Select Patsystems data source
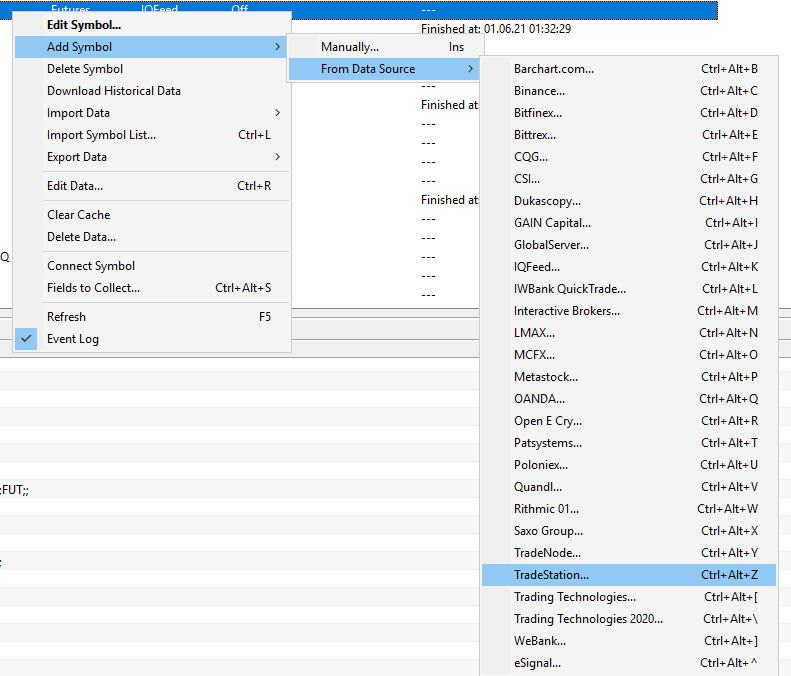Screen dimensions: 791x676 (629, 443)
